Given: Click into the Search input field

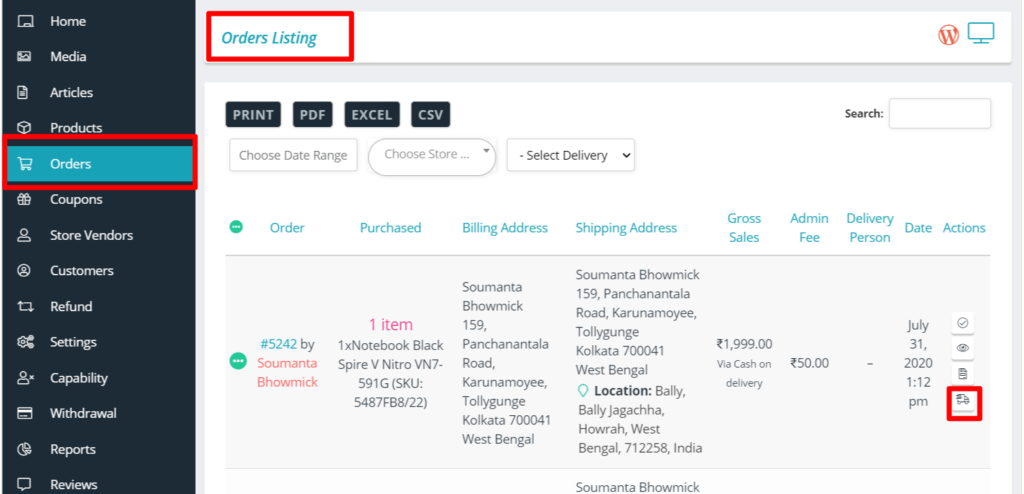Looking at the screenshot, I should (x=939, y=114).
